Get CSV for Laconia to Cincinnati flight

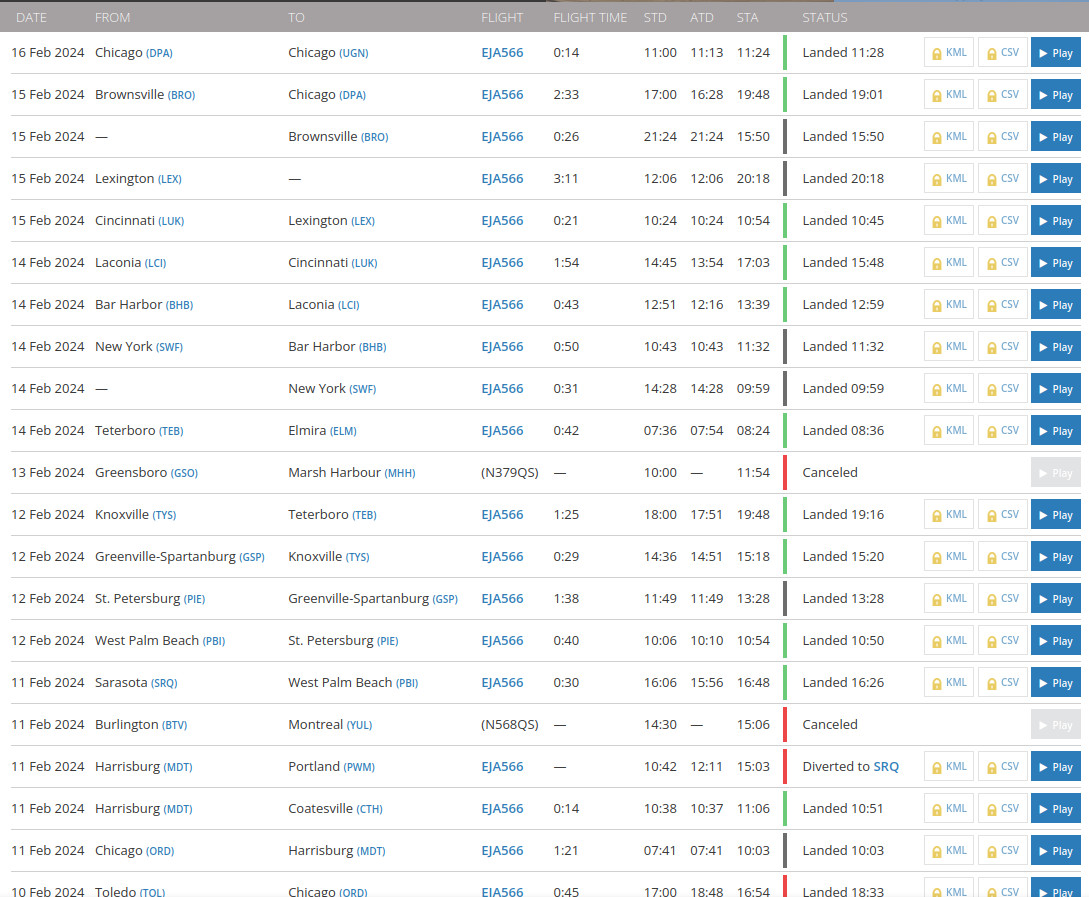pos(1002,263)
